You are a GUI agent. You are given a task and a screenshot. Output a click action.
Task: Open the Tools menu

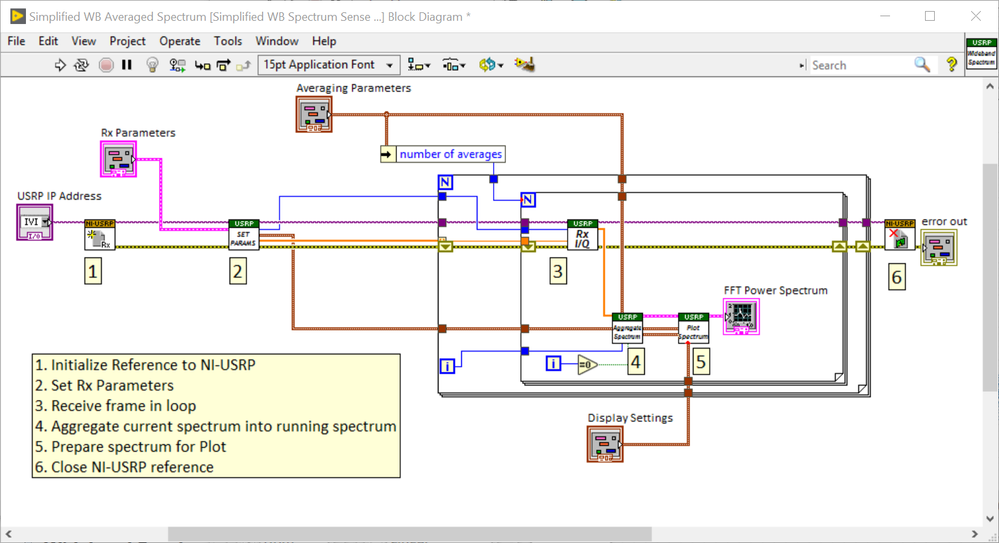tap(227, 41)
